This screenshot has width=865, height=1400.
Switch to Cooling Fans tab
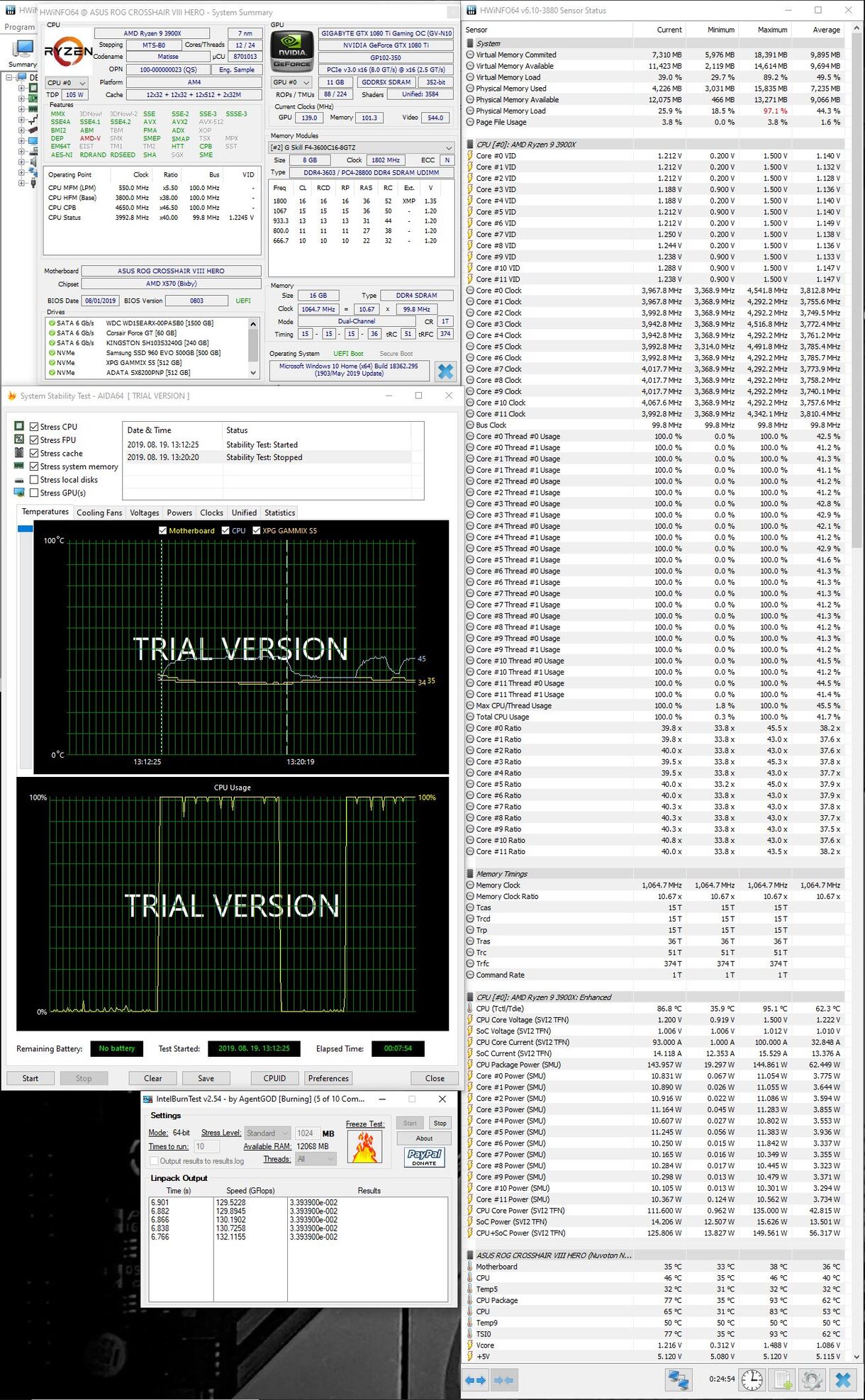coord(99,513)
